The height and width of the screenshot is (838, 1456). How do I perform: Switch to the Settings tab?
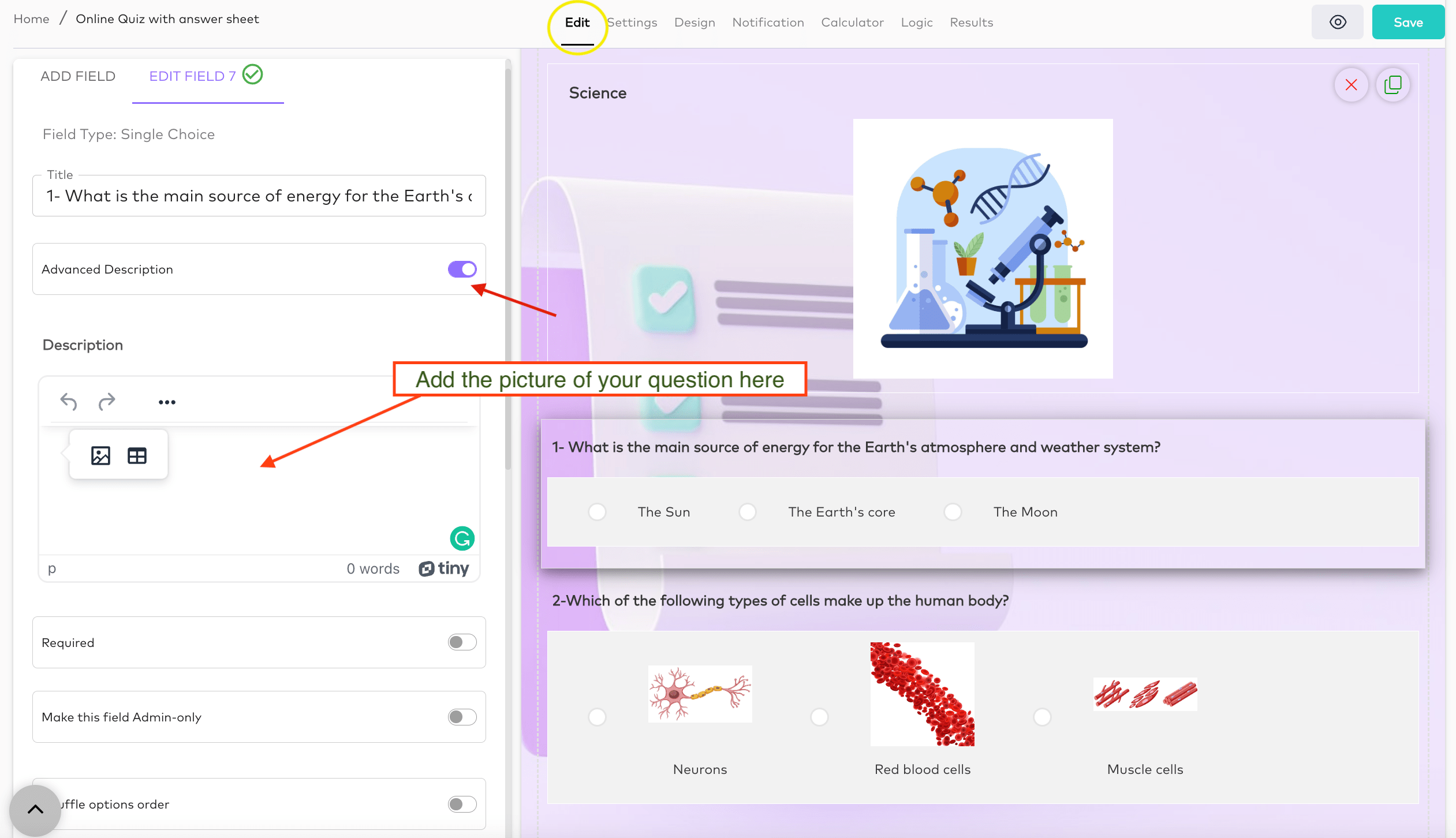[632, 22]
